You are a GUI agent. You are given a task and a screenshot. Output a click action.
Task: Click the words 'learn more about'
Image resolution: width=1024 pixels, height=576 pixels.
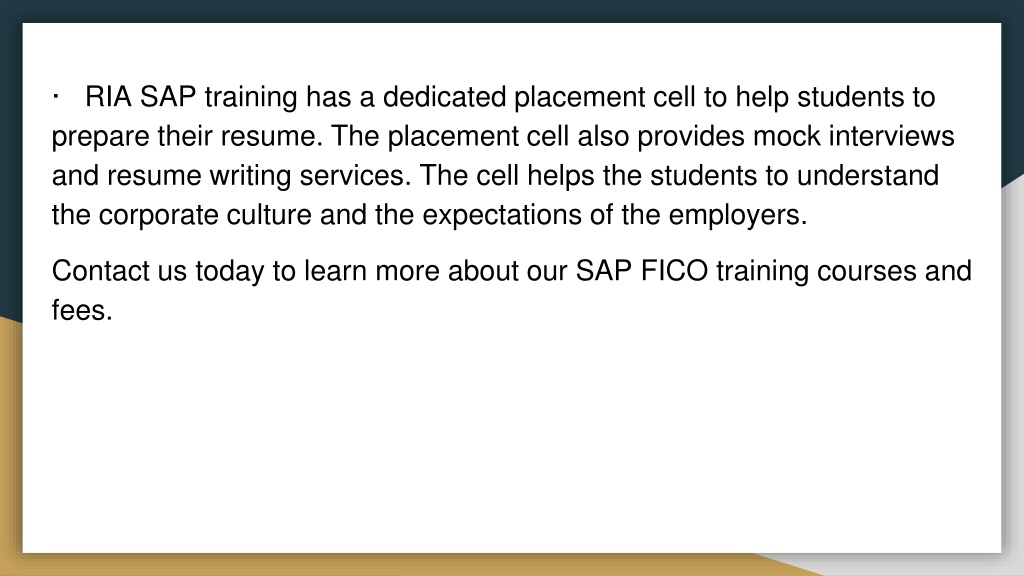coord(411,271)
